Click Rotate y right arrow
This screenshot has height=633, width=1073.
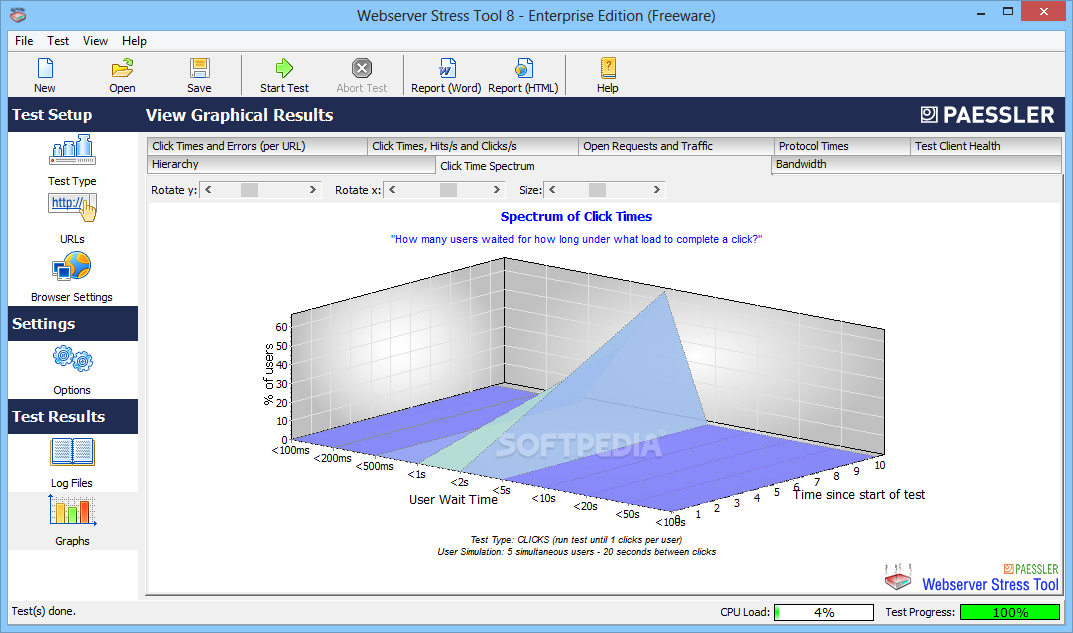(x=313, y=190)
